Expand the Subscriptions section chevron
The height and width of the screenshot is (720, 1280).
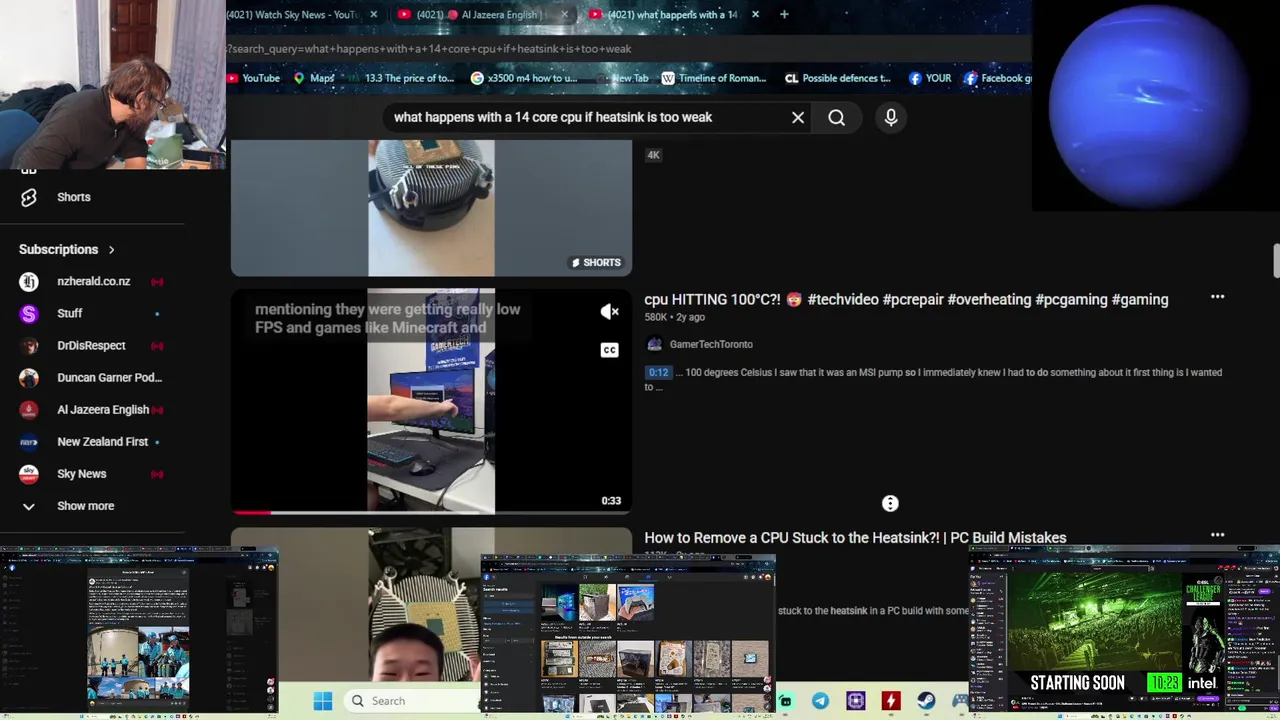click(x=111, y=250)
